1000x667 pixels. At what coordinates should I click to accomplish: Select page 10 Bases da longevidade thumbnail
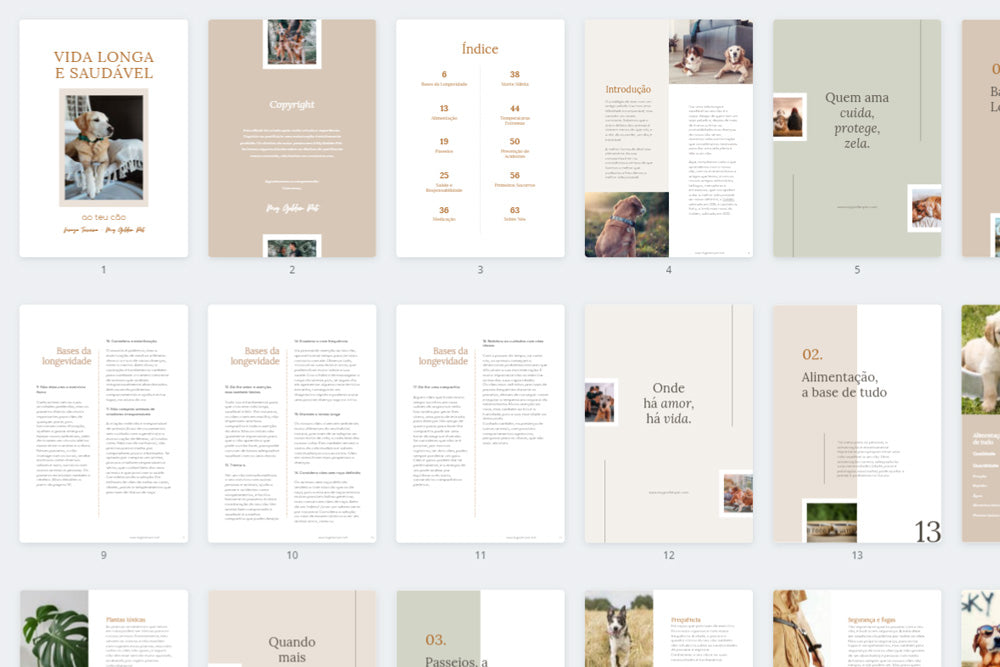tap(291, 423)
